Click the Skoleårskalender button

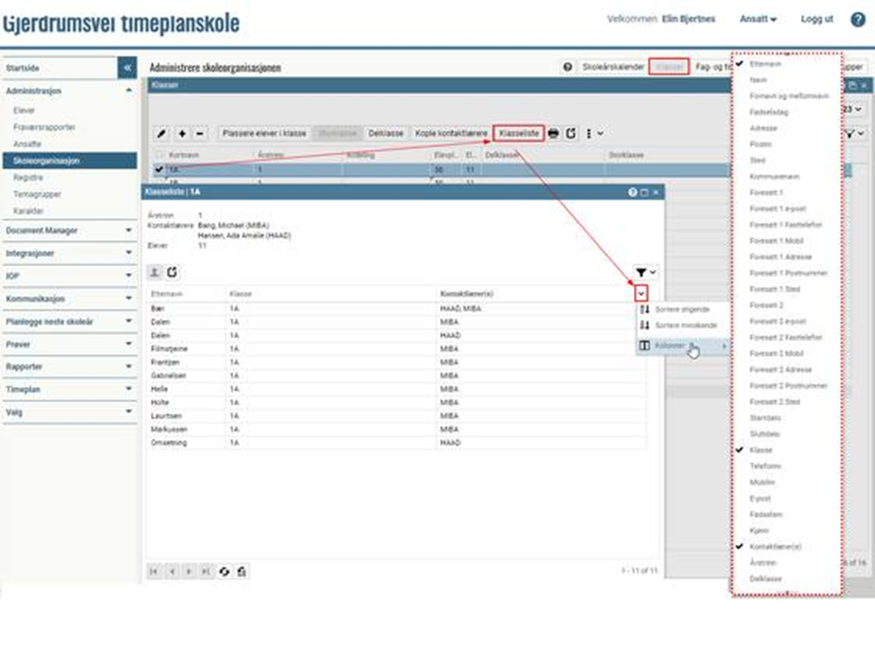(x=612, y=67)
